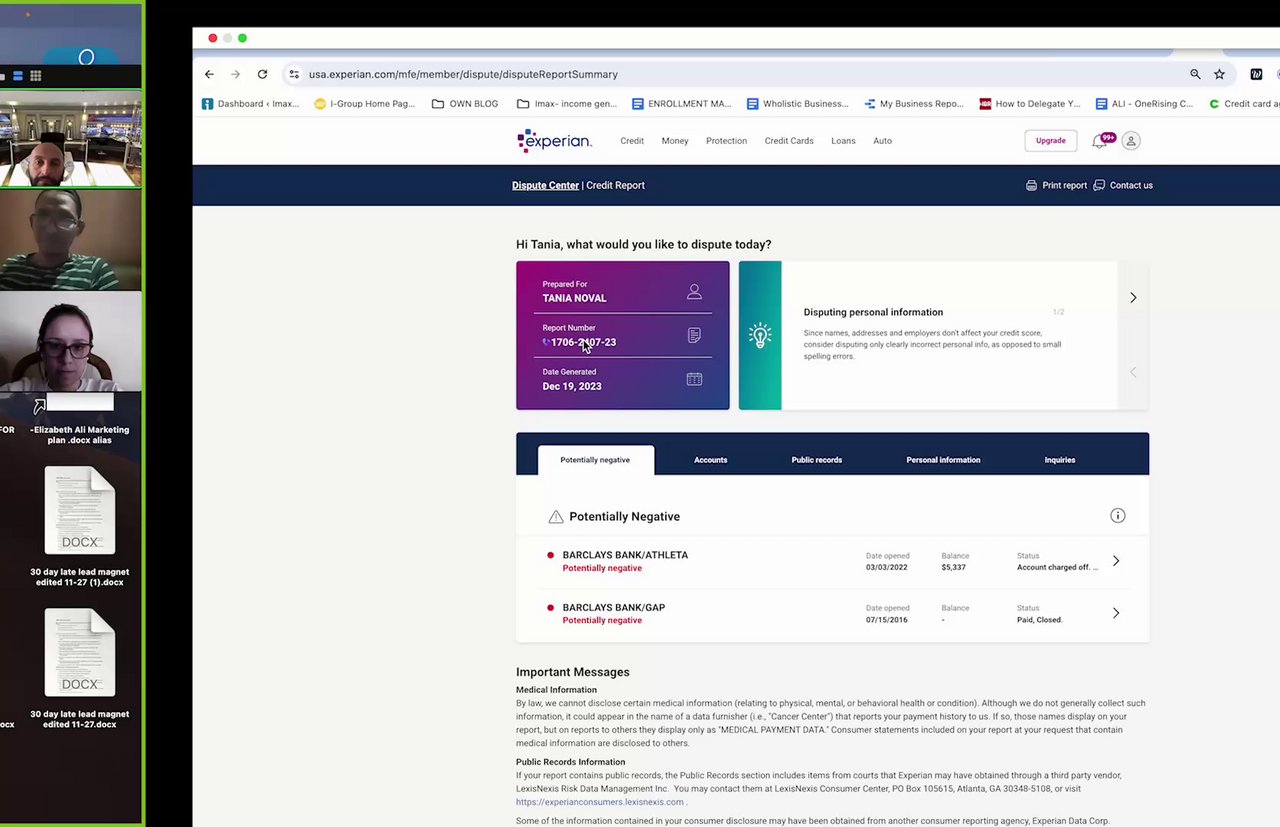
Task: Select the Potentially negative tab
Action: (595, 460)
